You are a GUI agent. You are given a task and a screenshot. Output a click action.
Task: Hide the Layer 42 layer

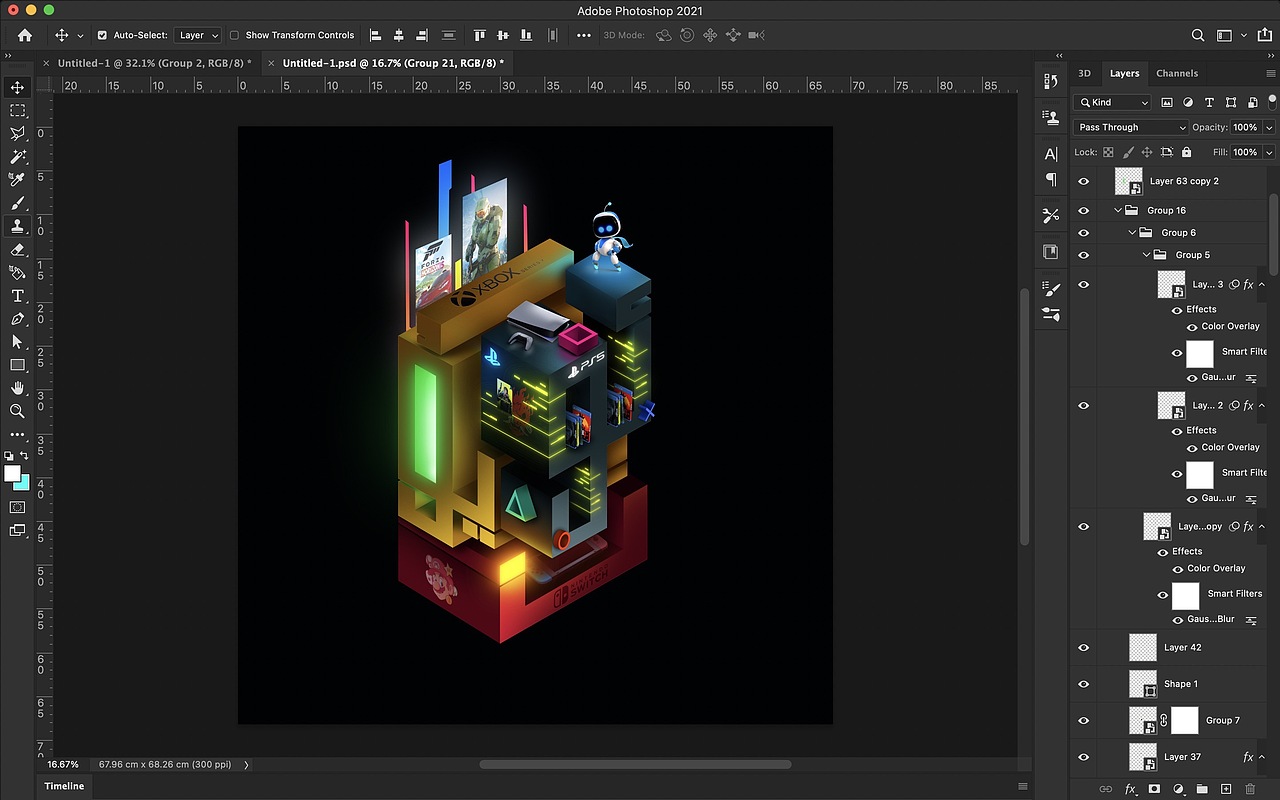click(1083, 648)
